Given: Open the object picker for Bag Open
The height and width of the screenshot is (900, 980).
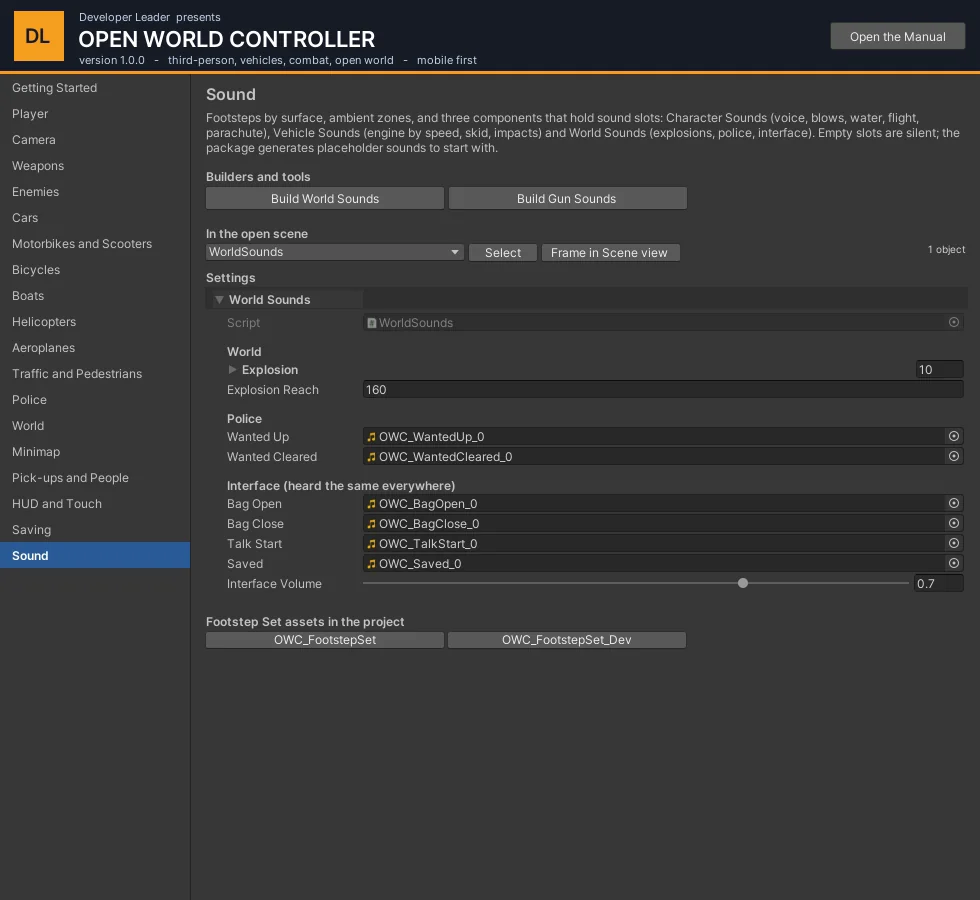Looking at the screenshot, I should pos(954,503).
